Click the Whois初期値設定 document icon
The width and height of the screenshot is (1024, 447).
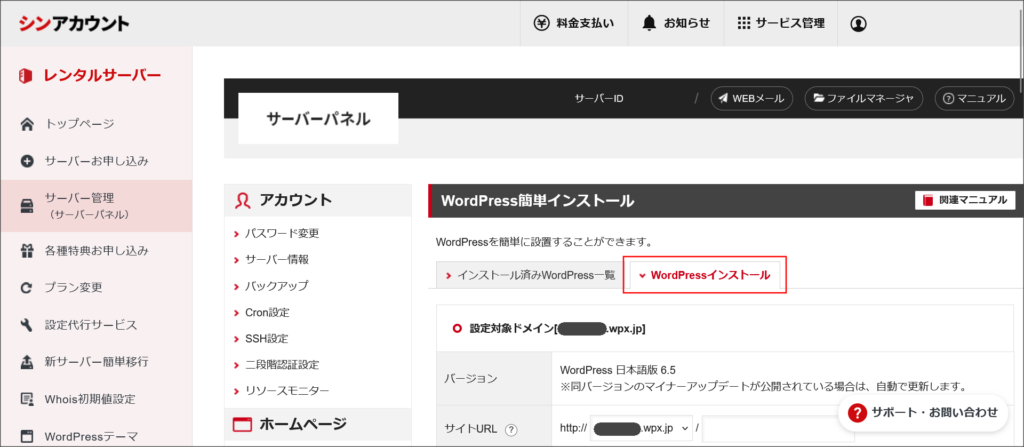(x=27, y=399)
